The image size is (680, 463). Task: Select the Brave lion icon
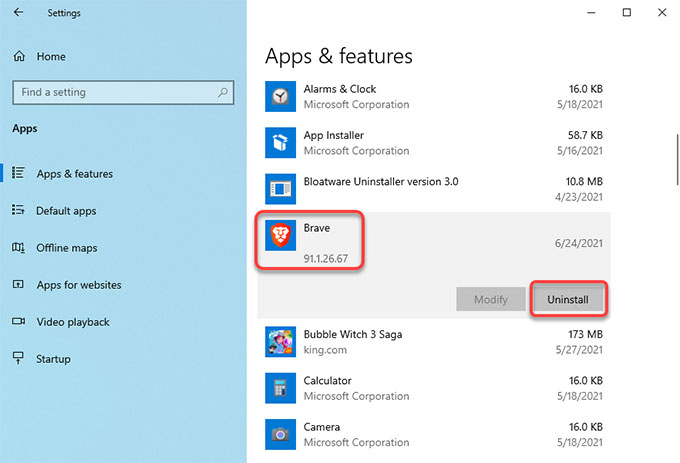click(281, 235)
